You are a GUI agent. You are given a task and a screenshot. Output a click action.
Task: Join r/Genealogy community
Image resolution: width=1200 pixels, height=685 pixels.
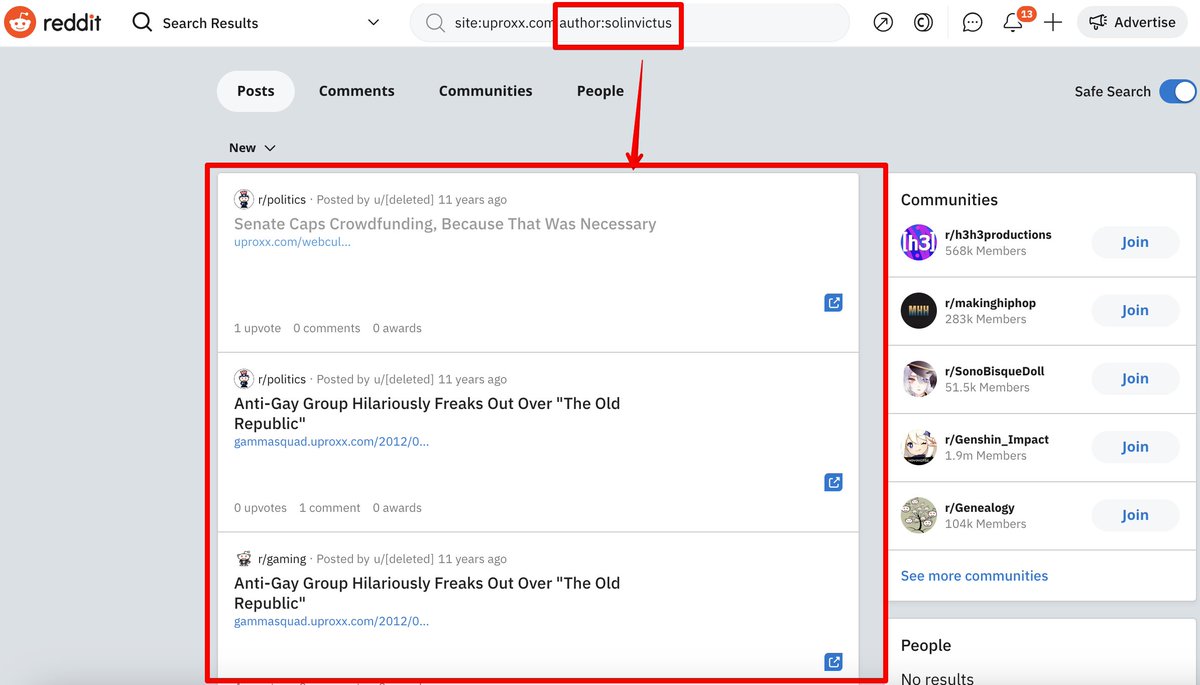1134,515
